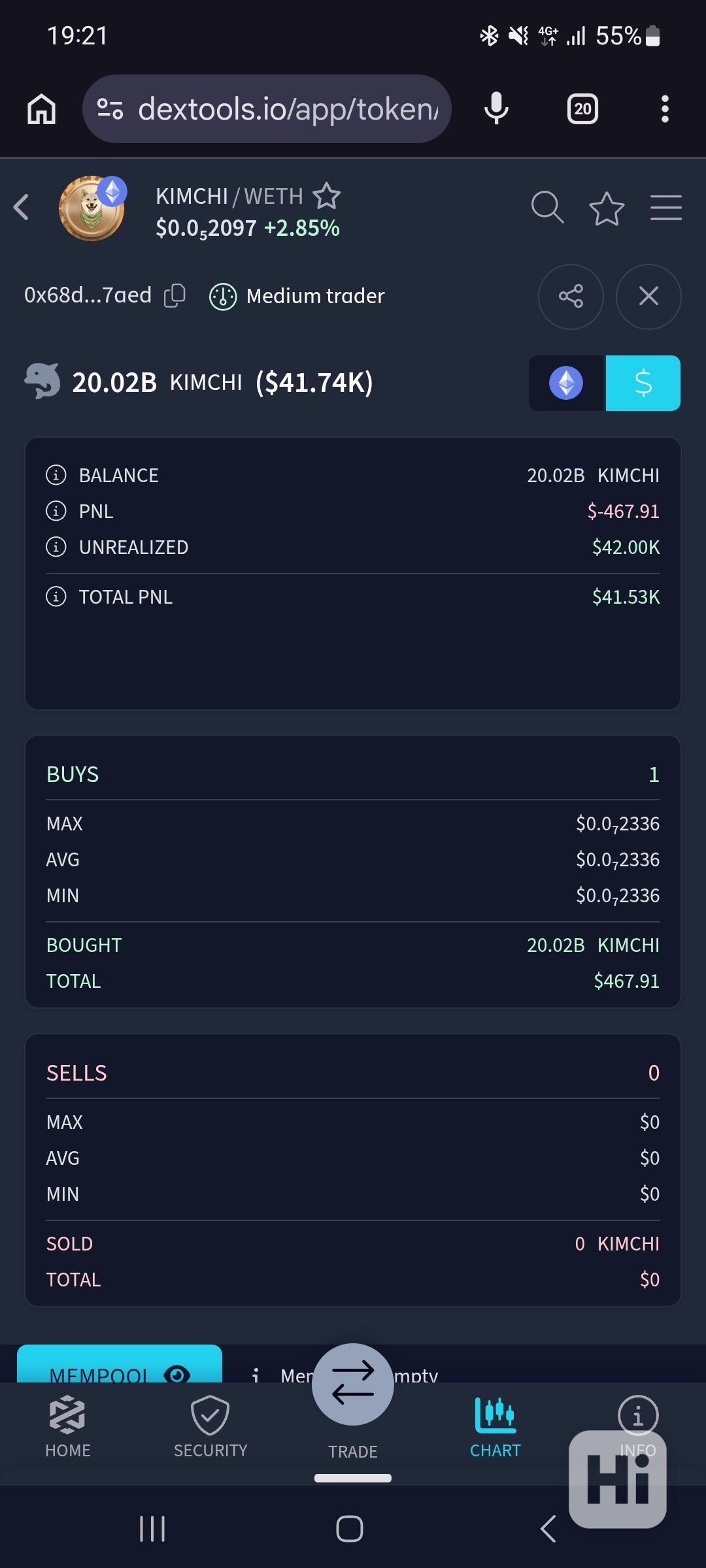
Task: Click the BALANCE info icon
Action: [56, 475]
